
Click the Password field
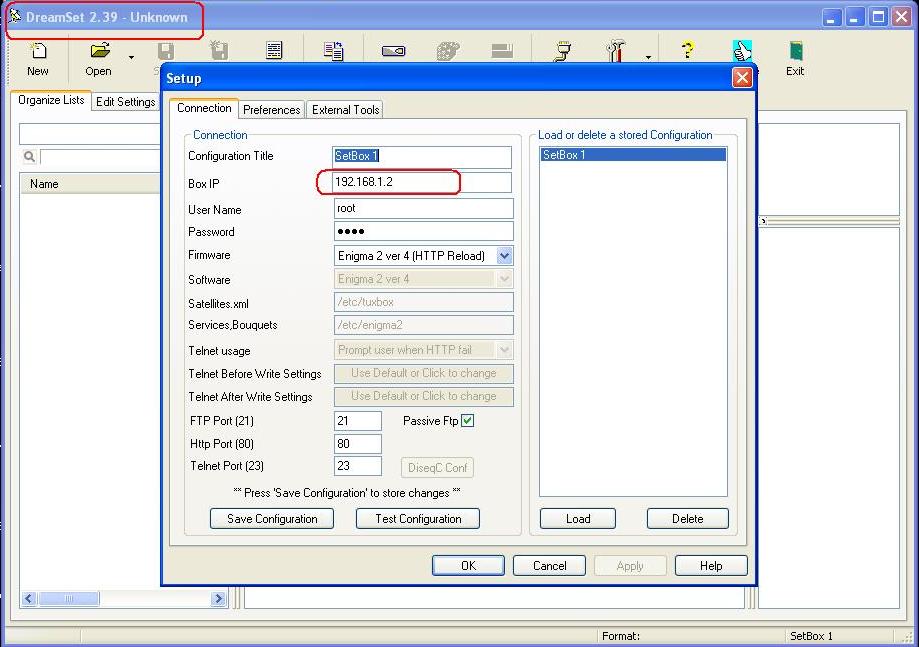pos(423,231)
